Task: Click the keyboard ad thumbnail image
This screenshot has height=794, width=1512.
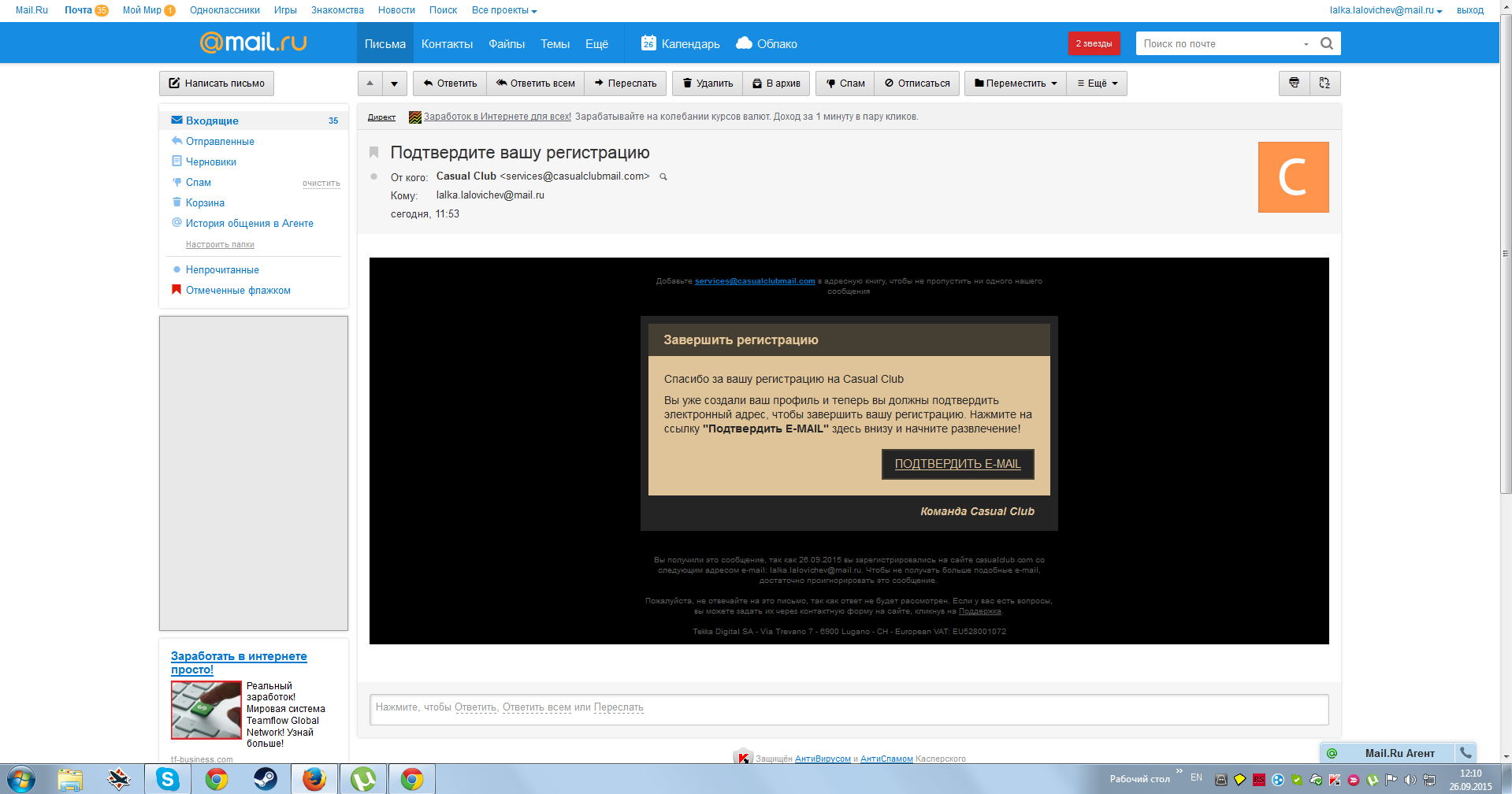Action: tap(206, 710)
